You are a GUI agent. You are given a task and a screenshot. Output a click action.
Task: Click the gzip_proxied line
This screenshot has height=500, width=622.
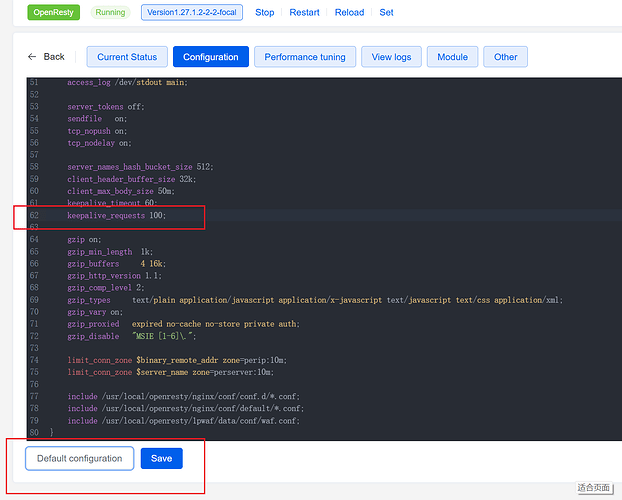(x=184, y=324)
